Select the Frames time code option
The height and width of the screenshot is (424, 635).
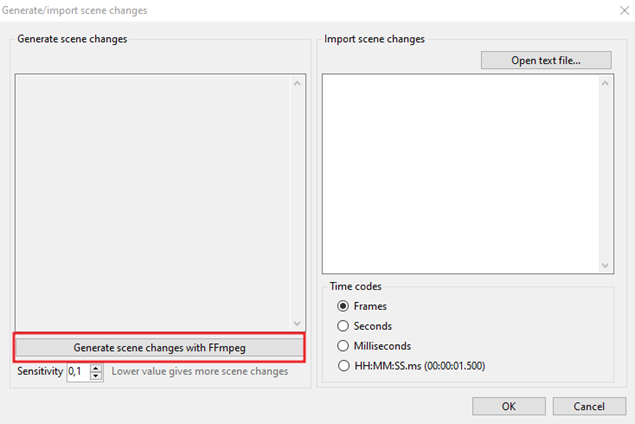pyautogui.click(x=362, y=306)
